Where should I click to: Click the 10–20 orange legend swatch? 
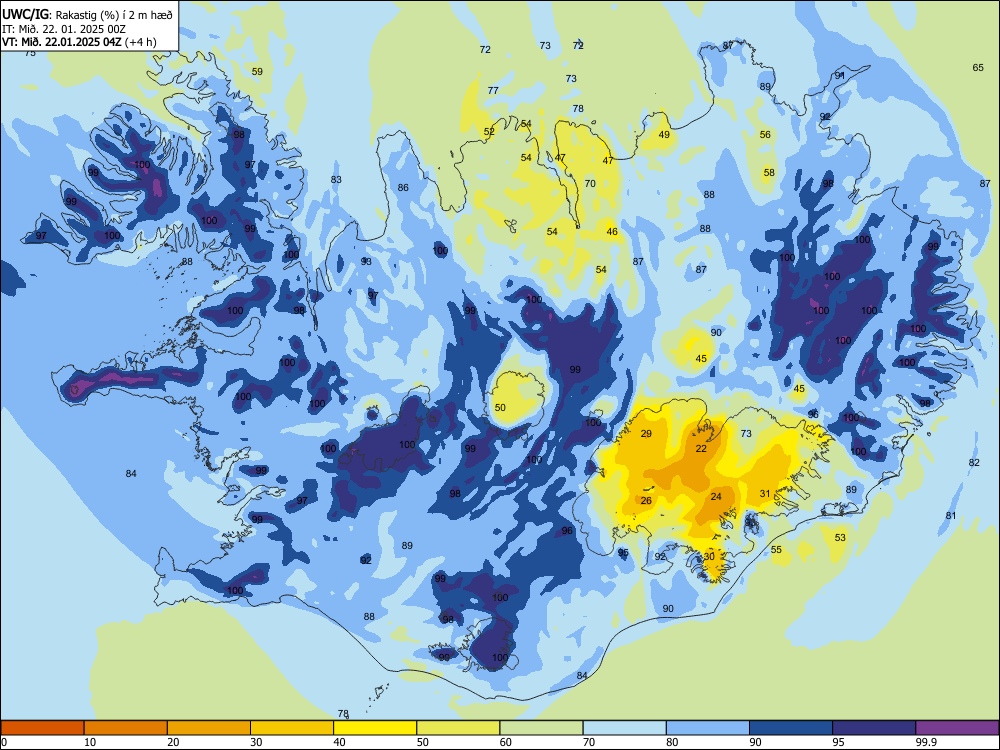click(x=126, y=728)
